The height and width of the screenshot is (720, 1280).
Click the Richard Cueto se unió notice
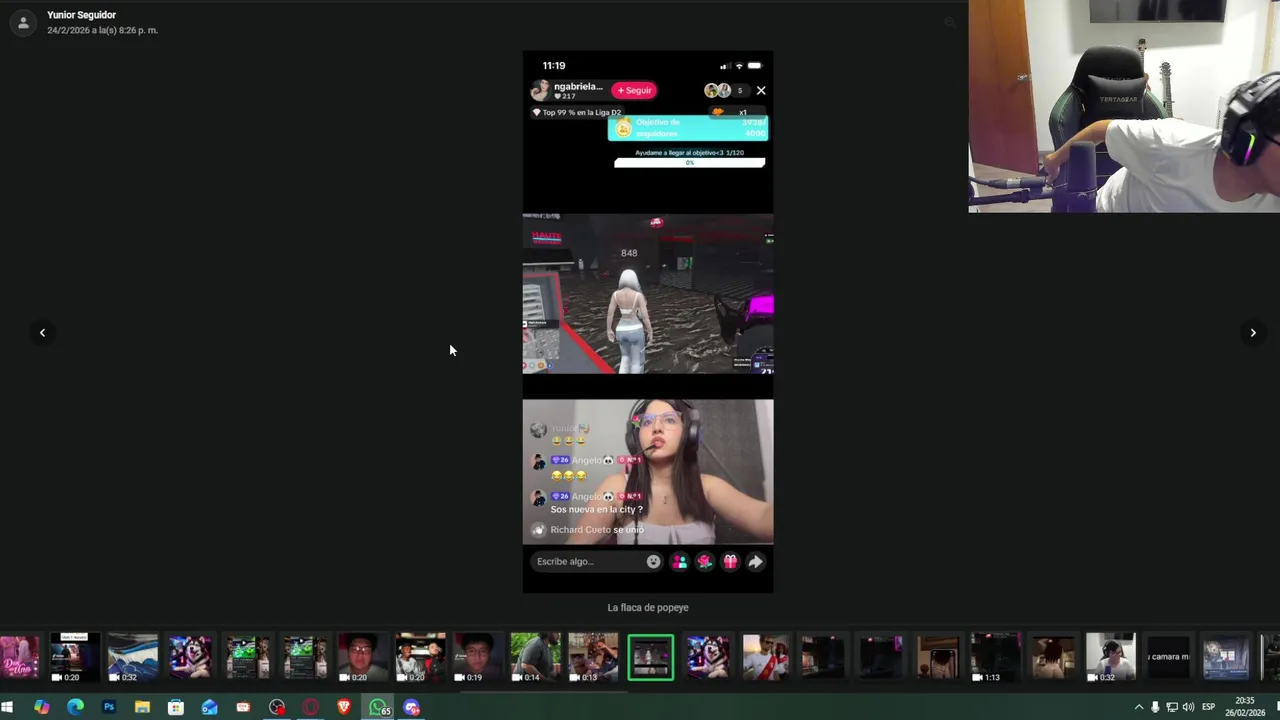(597, 530)
